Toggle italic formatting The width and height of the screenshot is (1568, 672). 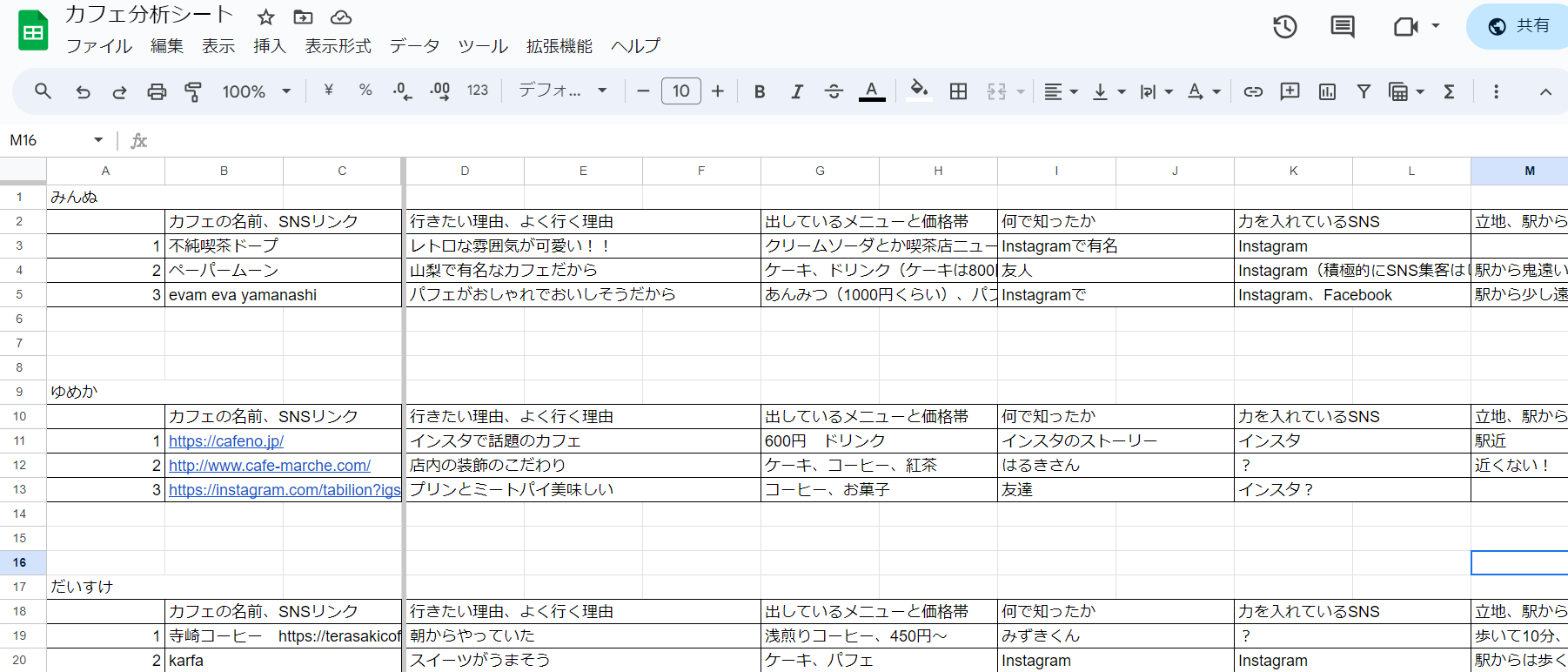coord(796,91)
